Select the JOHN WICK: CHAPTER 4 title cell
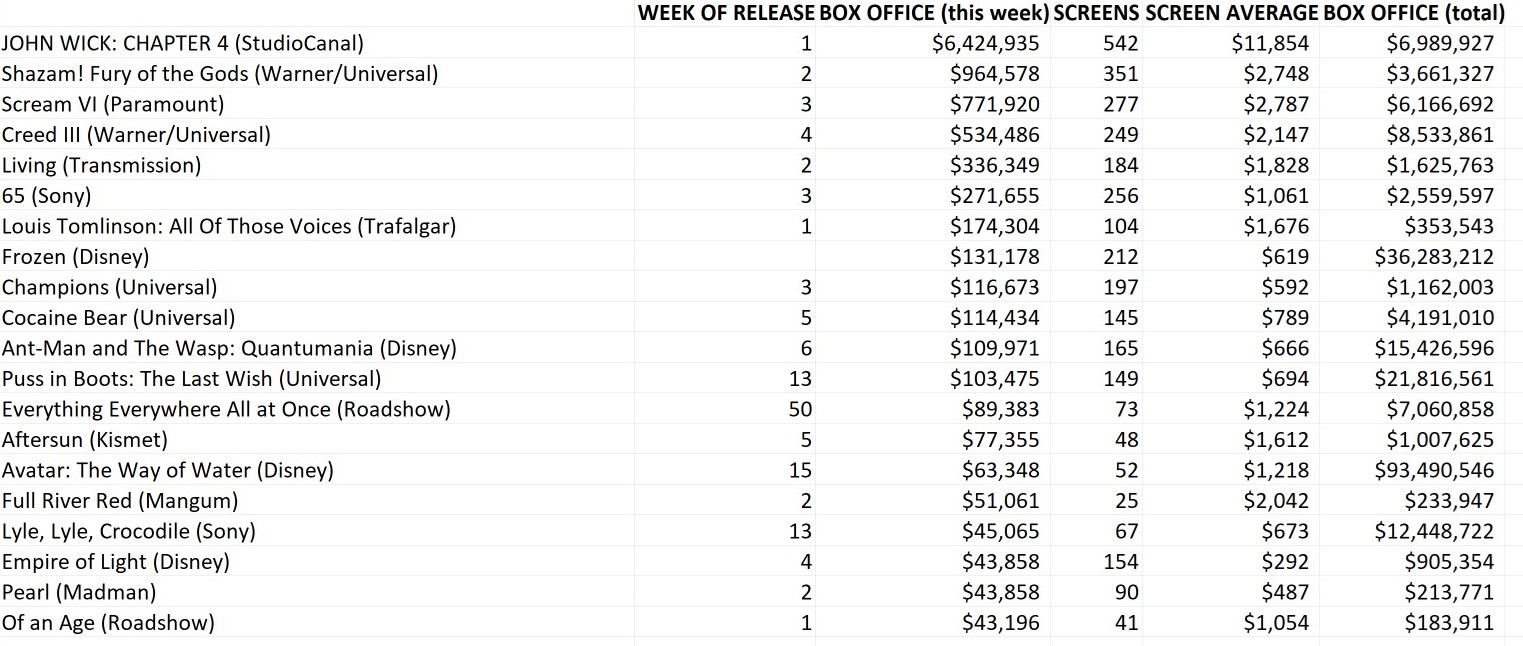The image size is (1523, 646). point(183,43)
